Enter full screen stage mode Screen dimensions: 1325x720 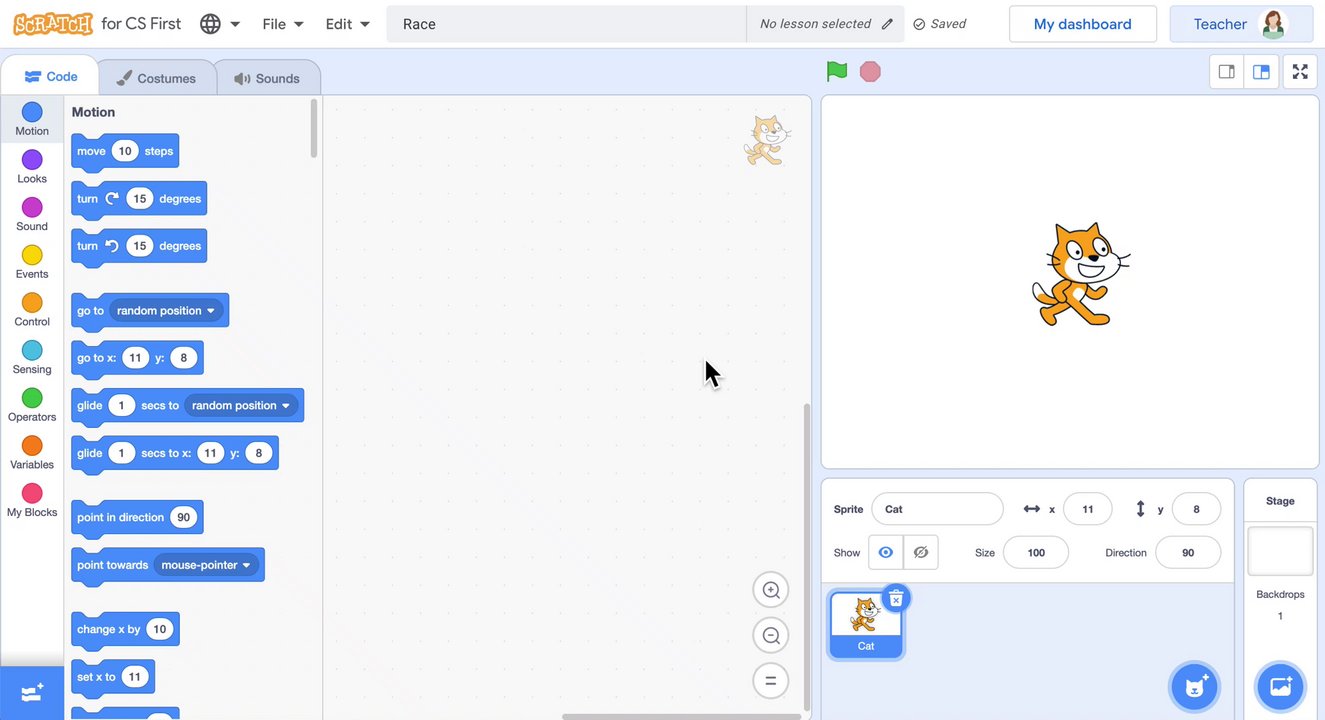pos(1300,72)
